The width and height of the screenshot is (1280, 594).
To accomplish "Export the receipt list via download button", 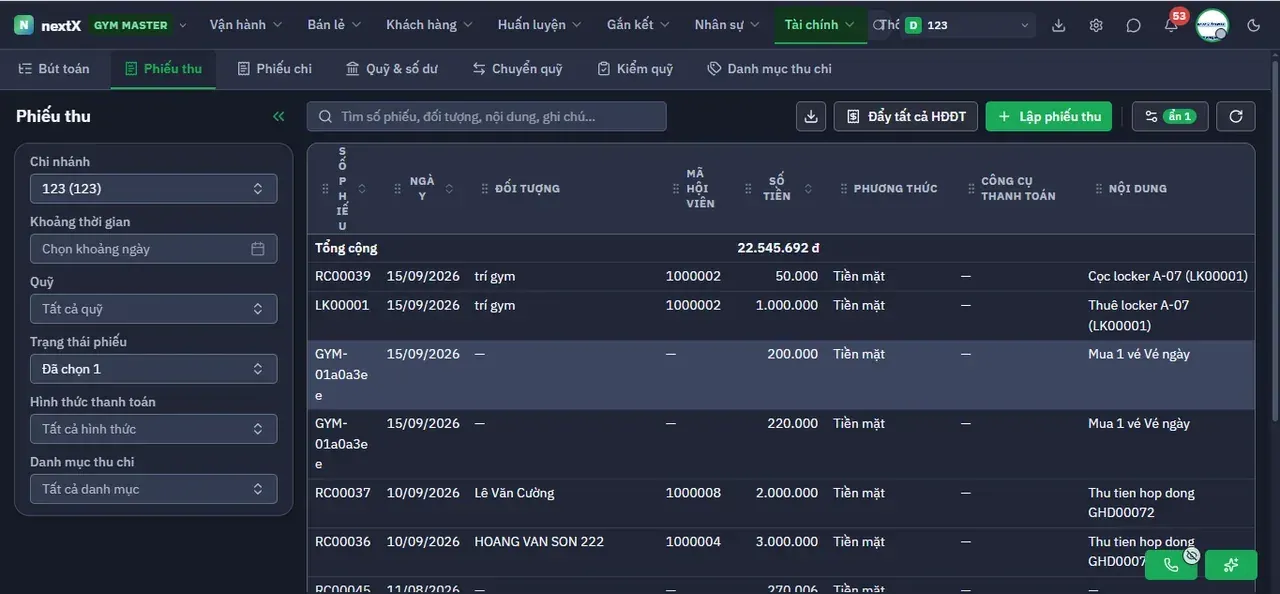I will 811,116.
